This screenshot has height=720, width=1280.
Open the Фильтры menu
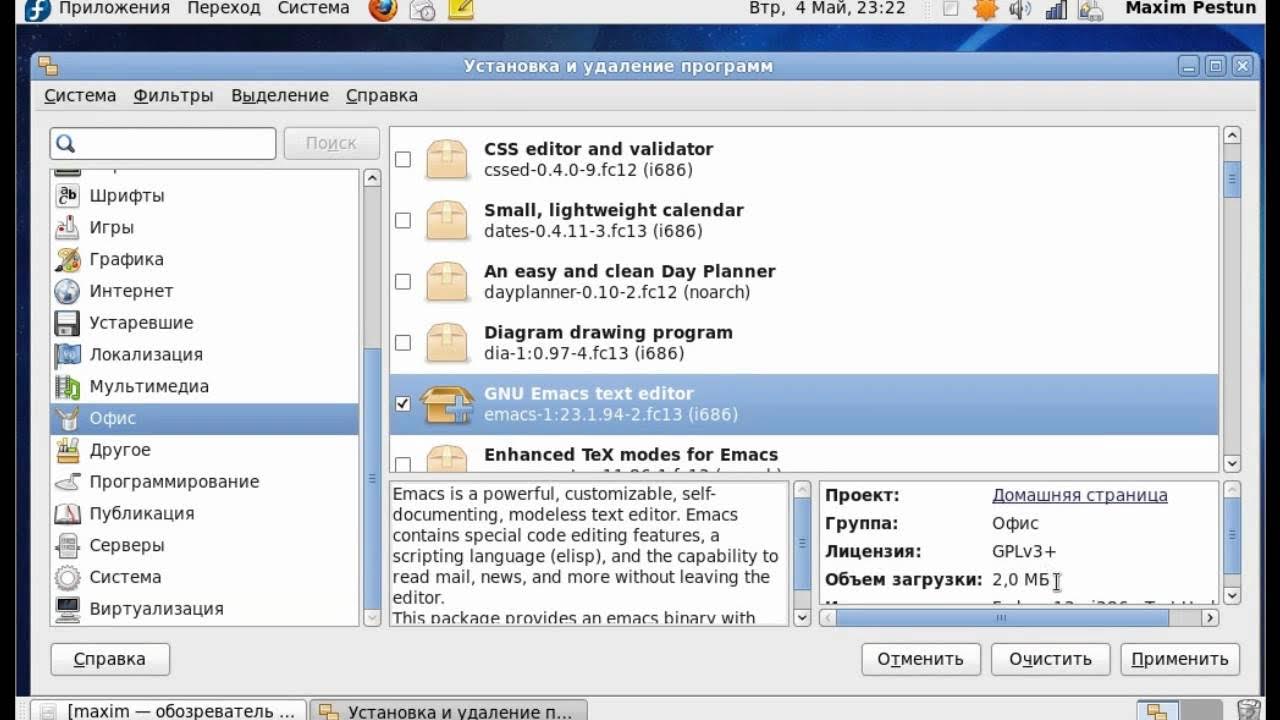(x=173, y=96)
